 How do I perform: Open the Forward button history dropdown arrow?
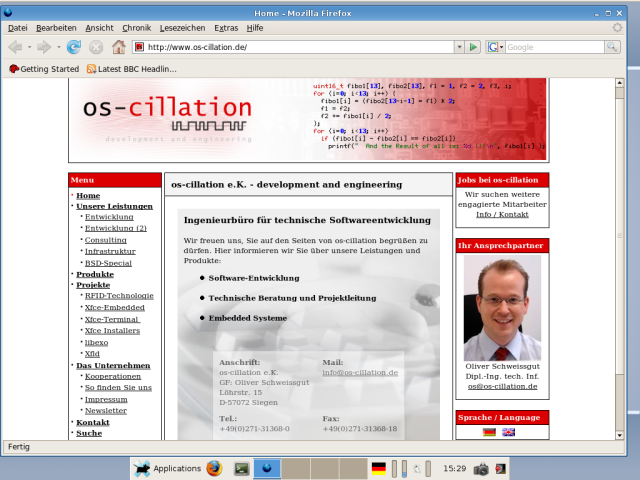[x=58, y=47]
